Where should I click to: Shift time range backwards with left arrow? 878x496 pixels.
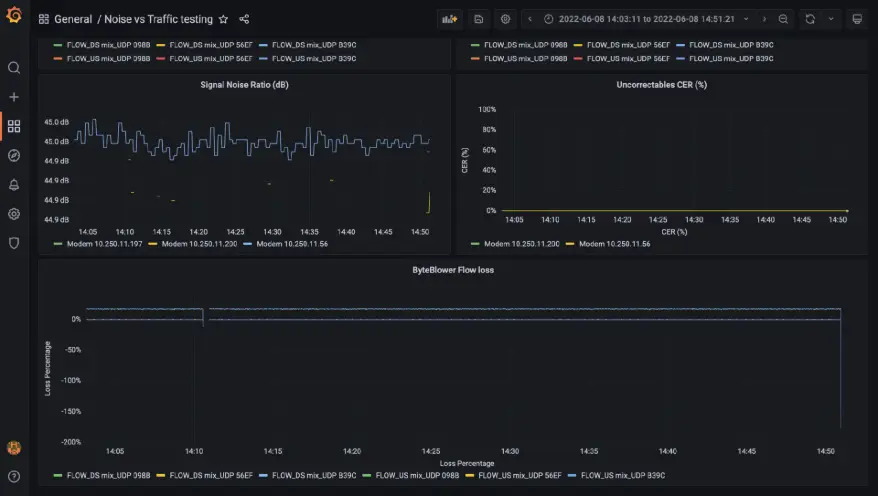(530, 19)
